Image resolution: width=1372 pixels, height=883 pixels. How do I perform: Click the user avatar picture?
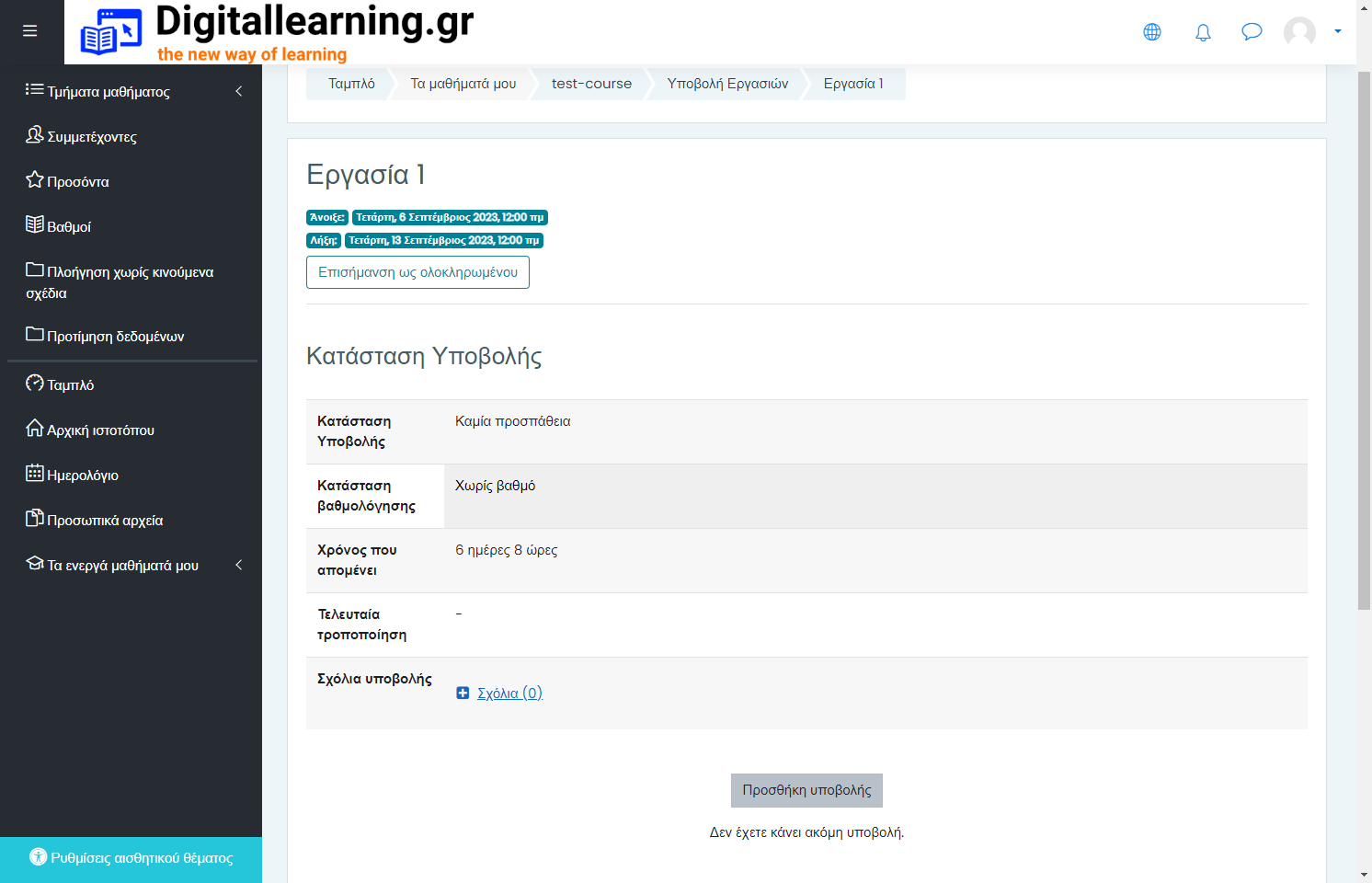[1299, 32]
